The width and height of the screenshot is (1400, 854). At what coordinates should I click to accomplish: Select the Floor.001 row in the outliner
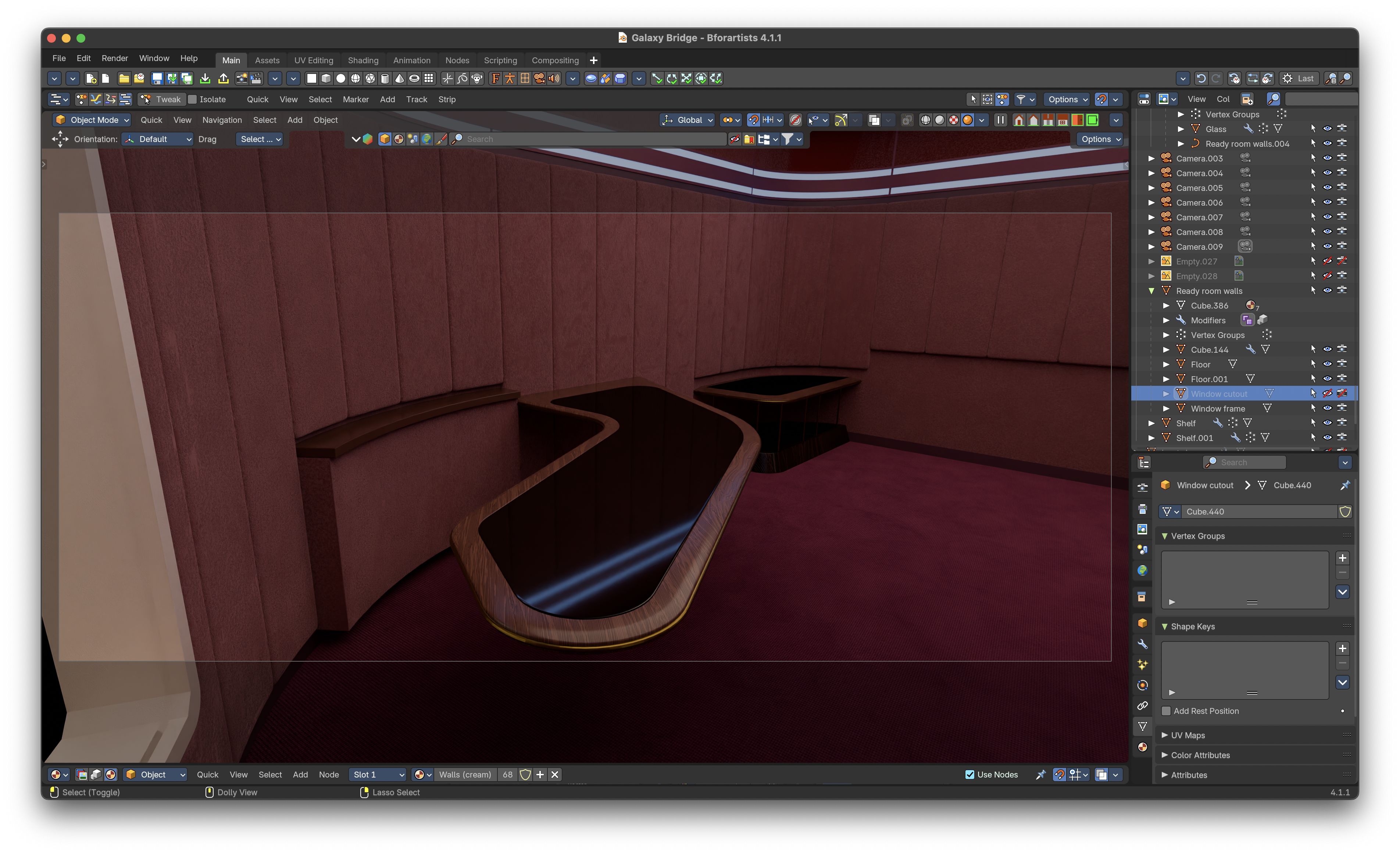point(1244,379)
